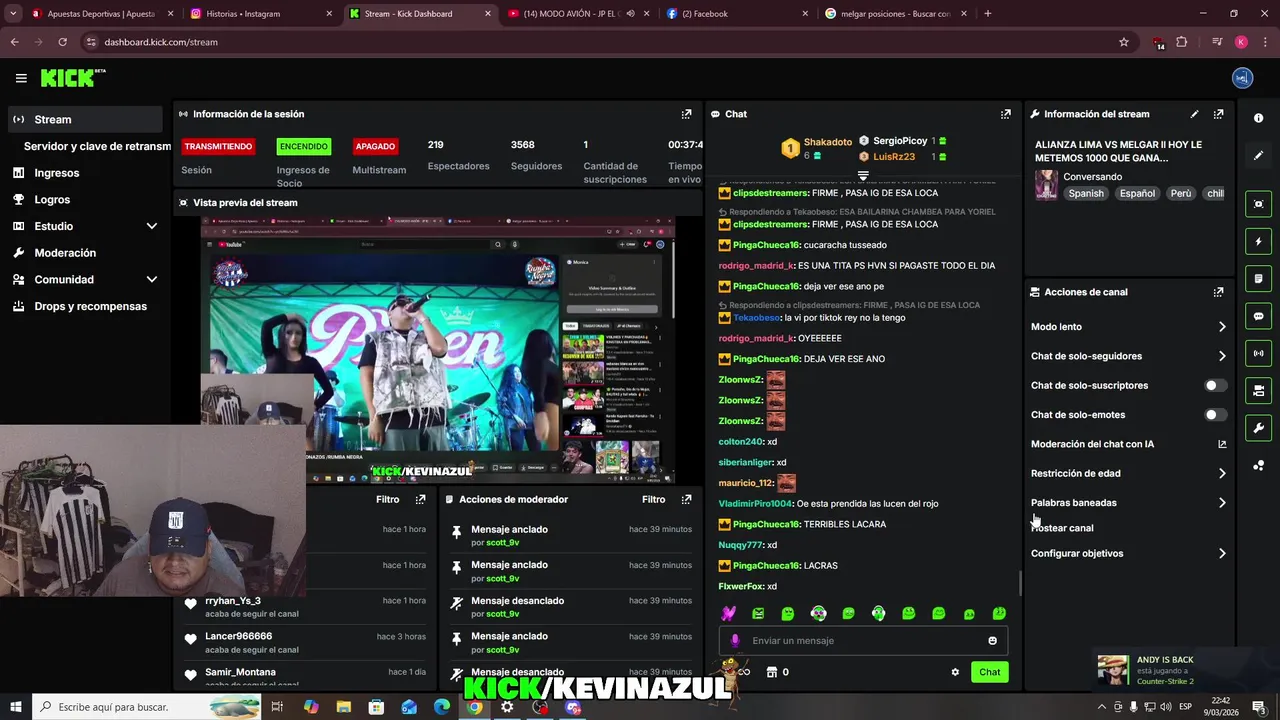Open Chrome from the Windows taskbar
The height and width of the screenshot is (720, 1280).
coord(474,707)
